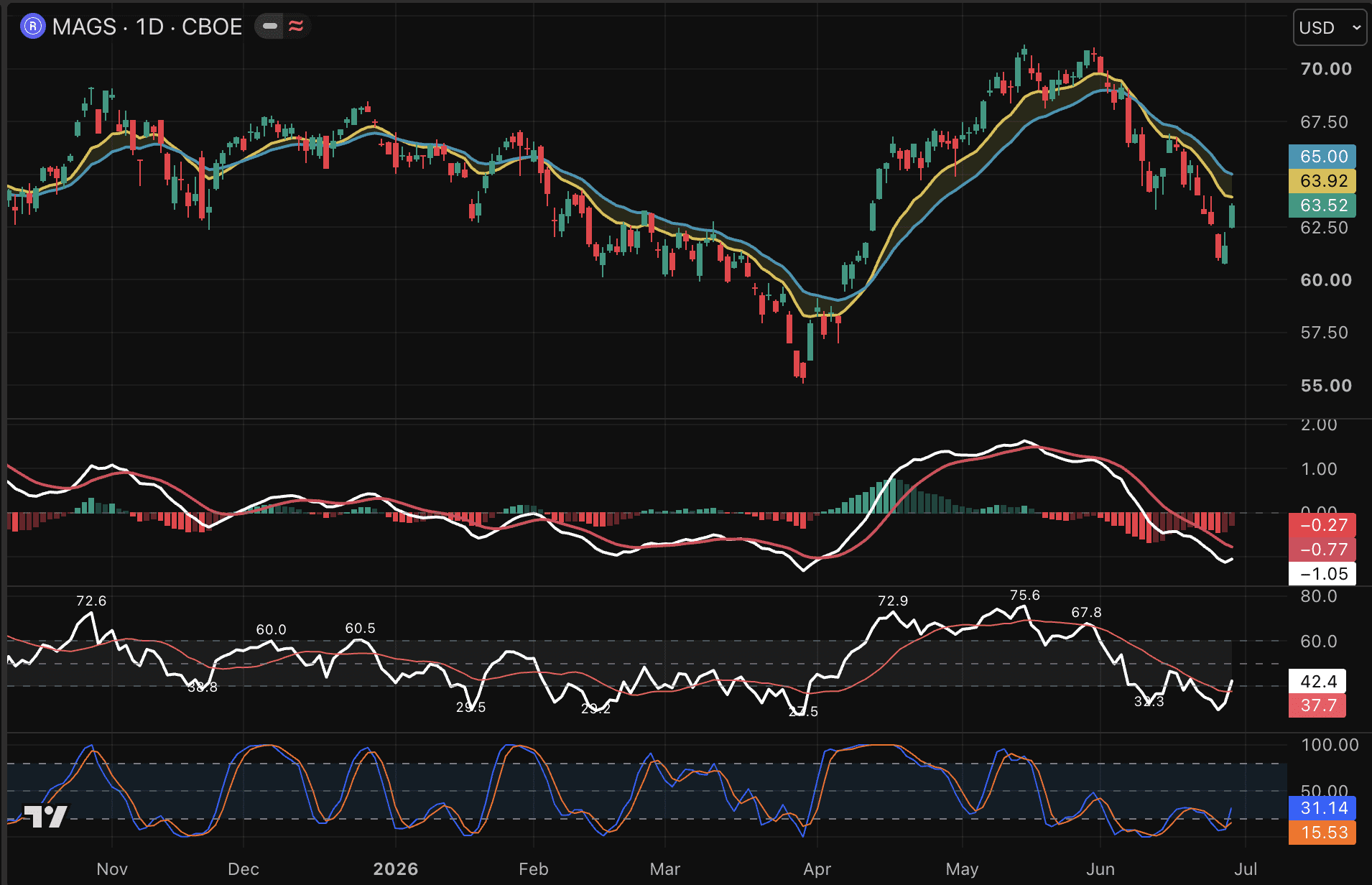Click Nov on the time axis
Image resolution: width=1372 pixels, height=885 pixels.
pyautogui.click(x=112, y=869)
